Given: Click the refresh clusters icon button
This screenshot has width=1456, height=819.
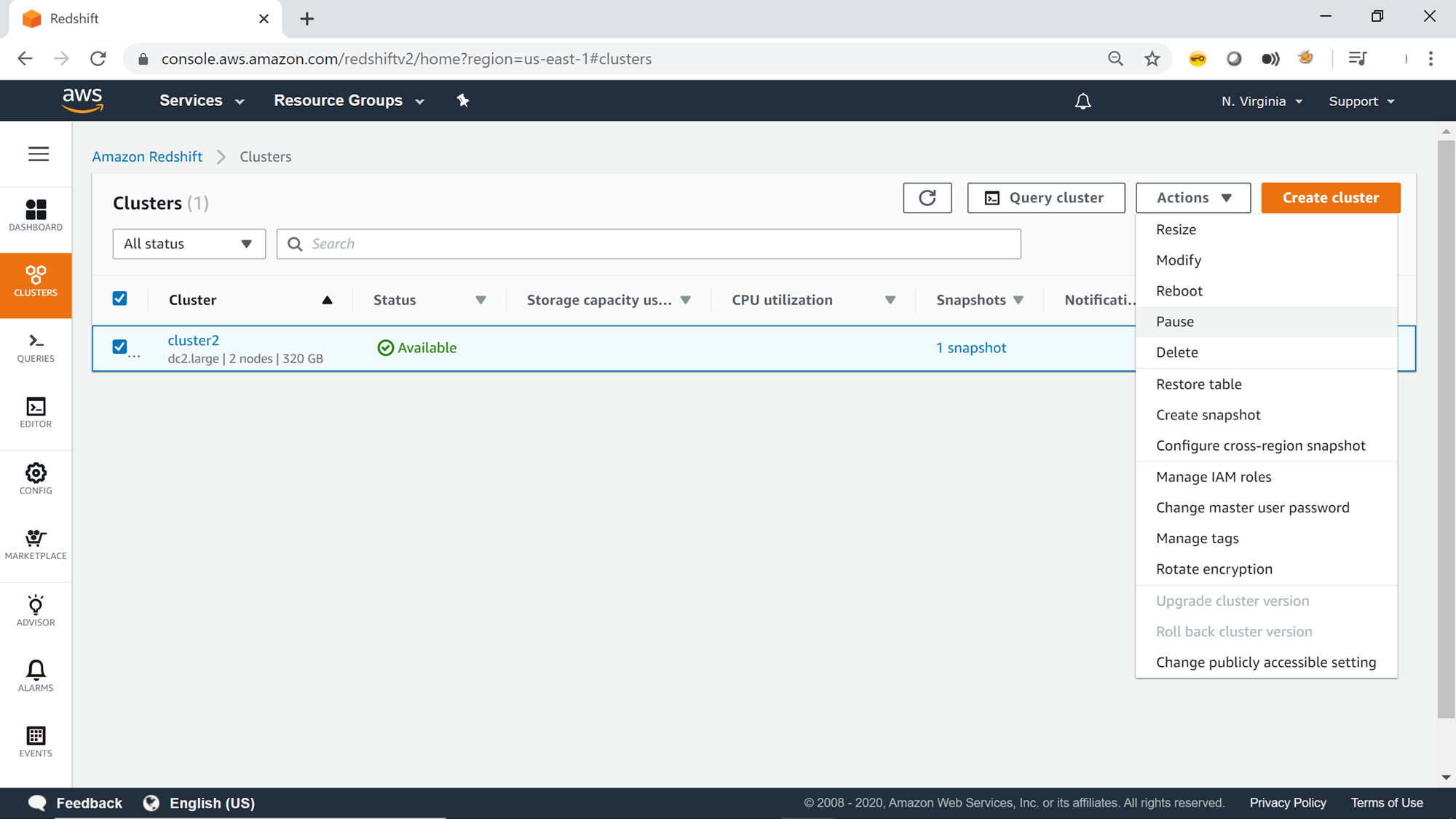Looking at the screenshot, I should click(x=927, y=198).
